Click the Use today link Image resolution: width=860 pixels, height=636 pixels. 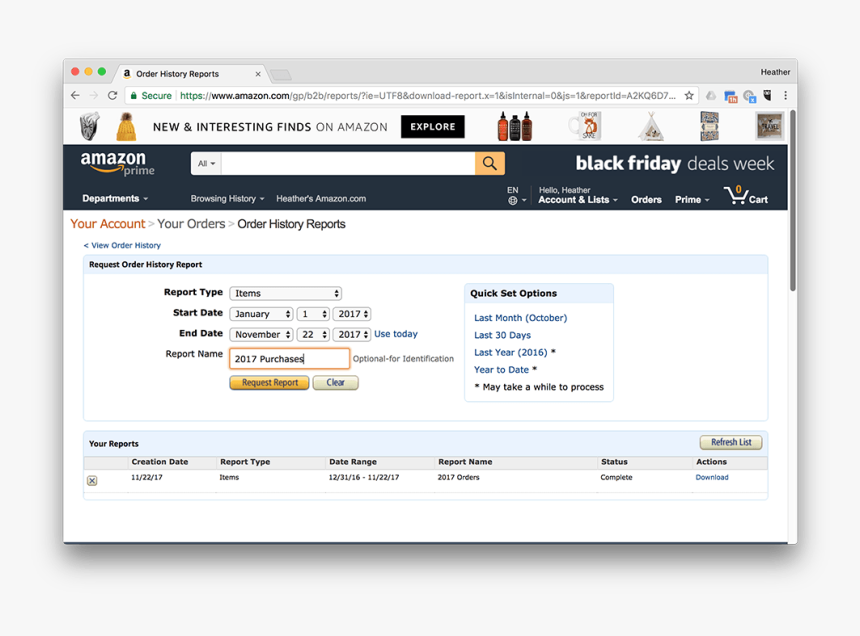click(397, 333)
